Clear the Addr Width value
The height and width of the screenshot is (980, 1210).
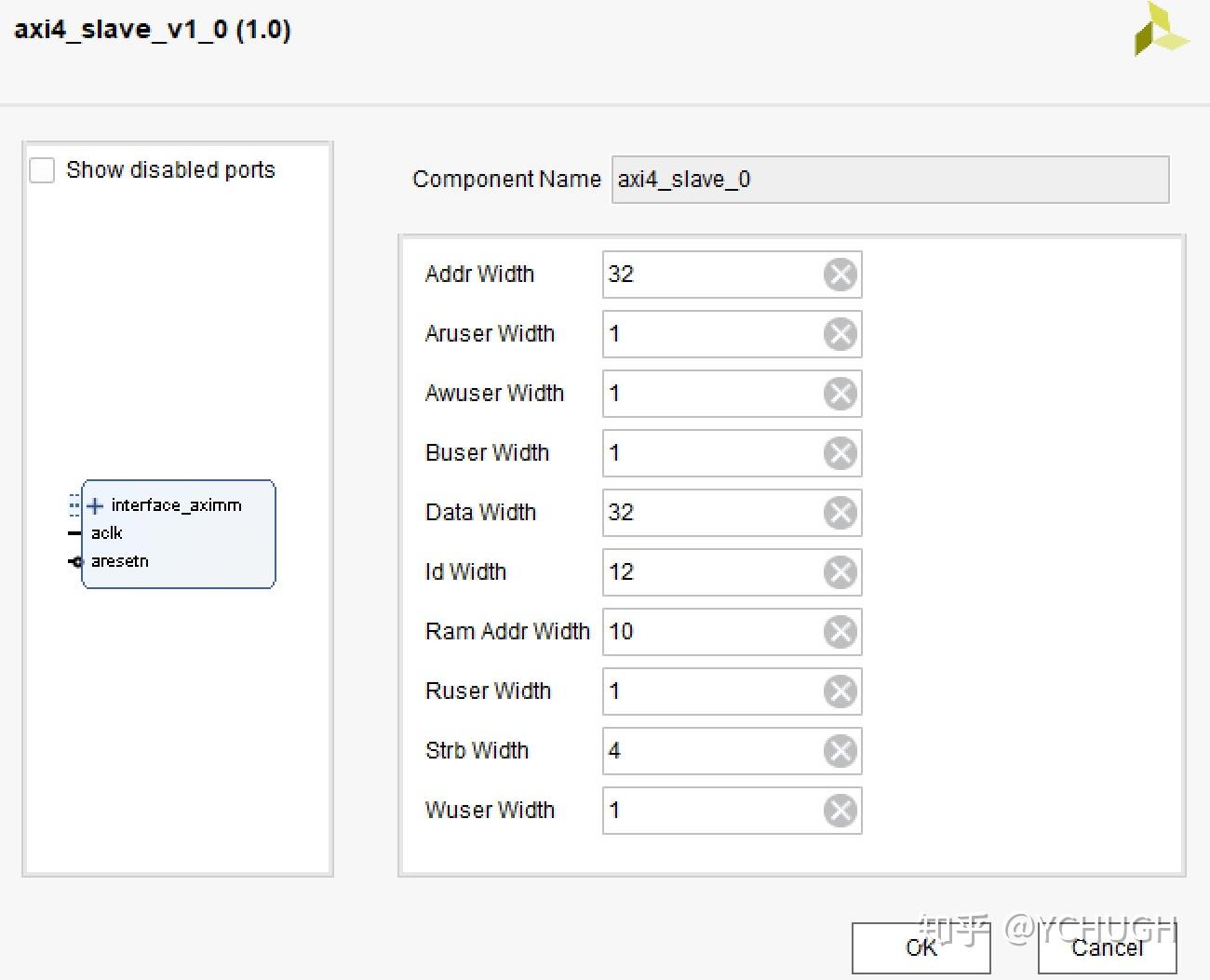pos(840,275)
